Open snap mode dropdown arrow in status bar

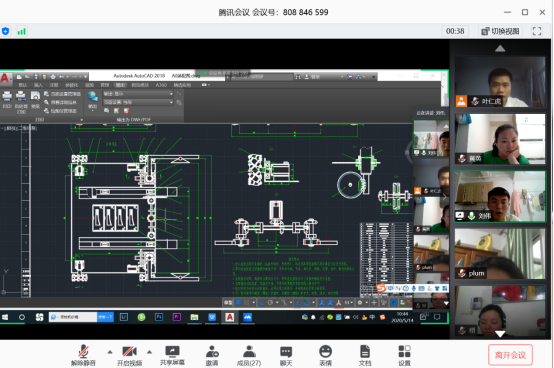(x=254, y=303)
